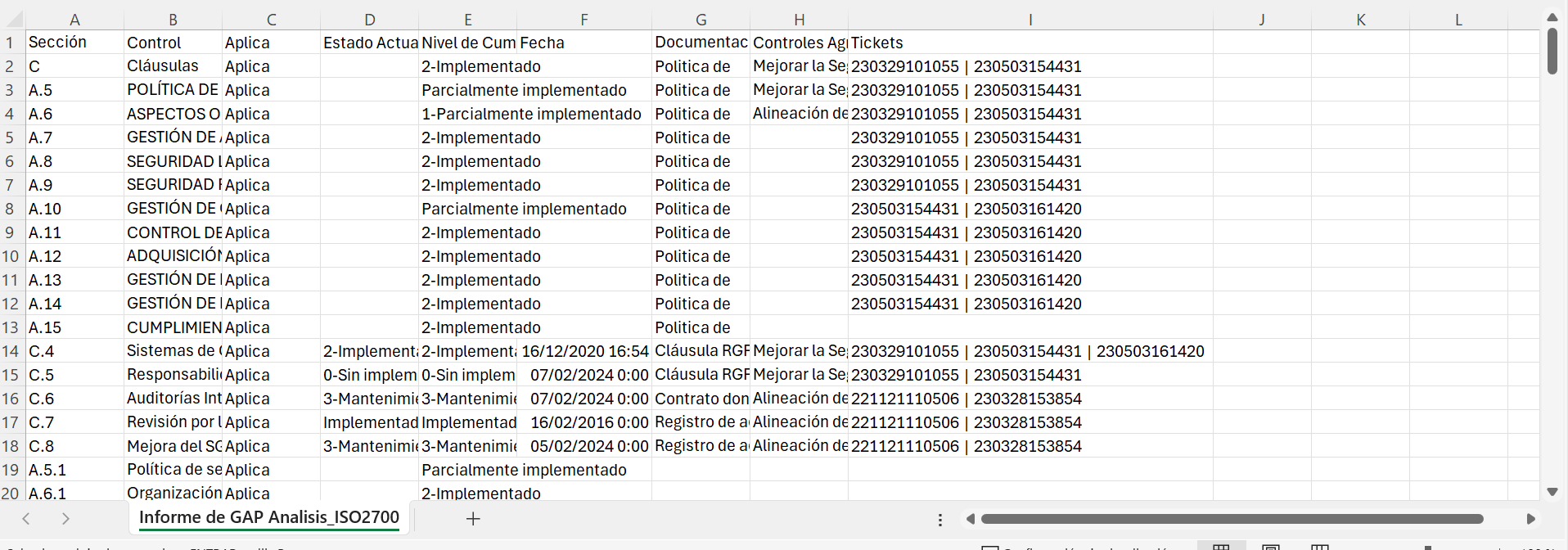The image size is (1568, 550).
Task: Select the column I header
Action: (x=1030, y=20)
